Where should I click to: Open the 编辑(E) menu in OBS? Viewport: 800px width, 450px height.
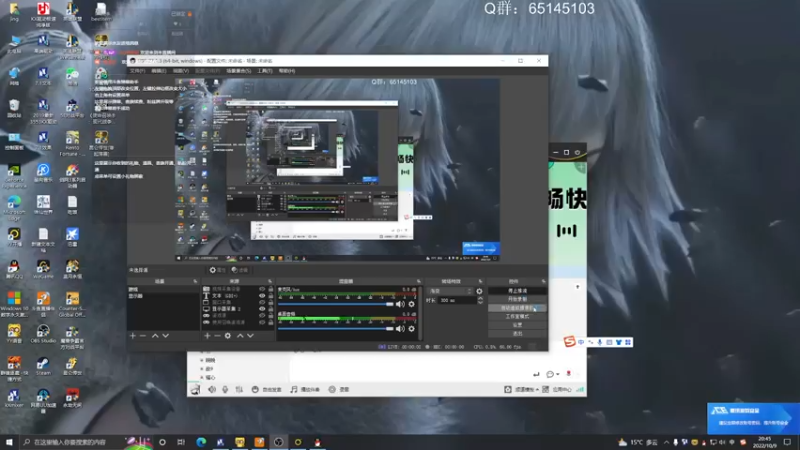click(x=159, y=71)
